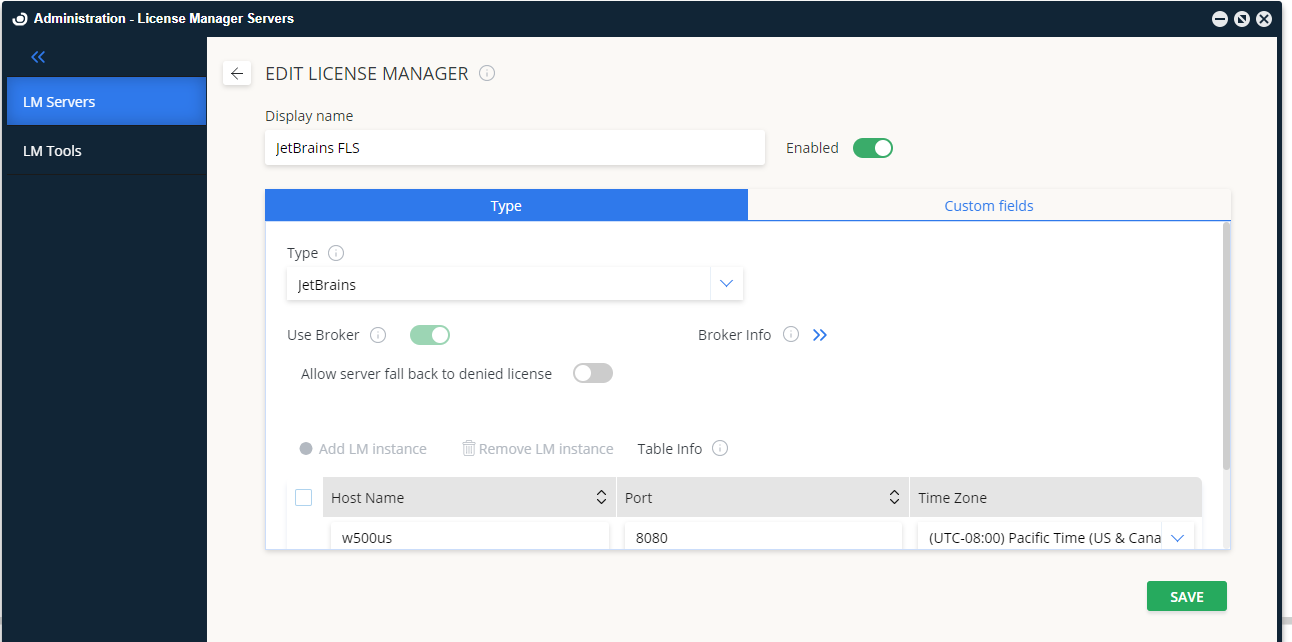1292x642 pixels.
Task: Open the Edit License Manager info tooltip icon
Action: (x=487, y=73)
